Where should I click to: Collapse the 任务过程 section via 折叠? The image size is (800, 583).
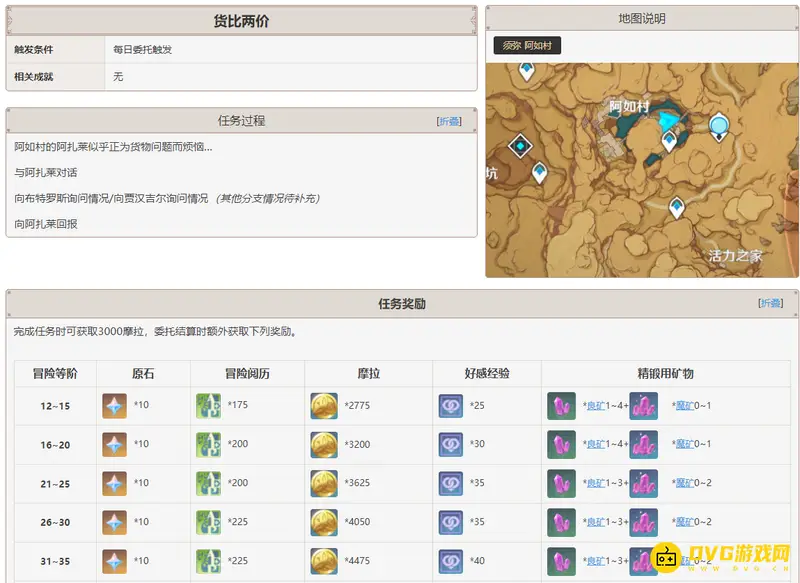point(449,121)
